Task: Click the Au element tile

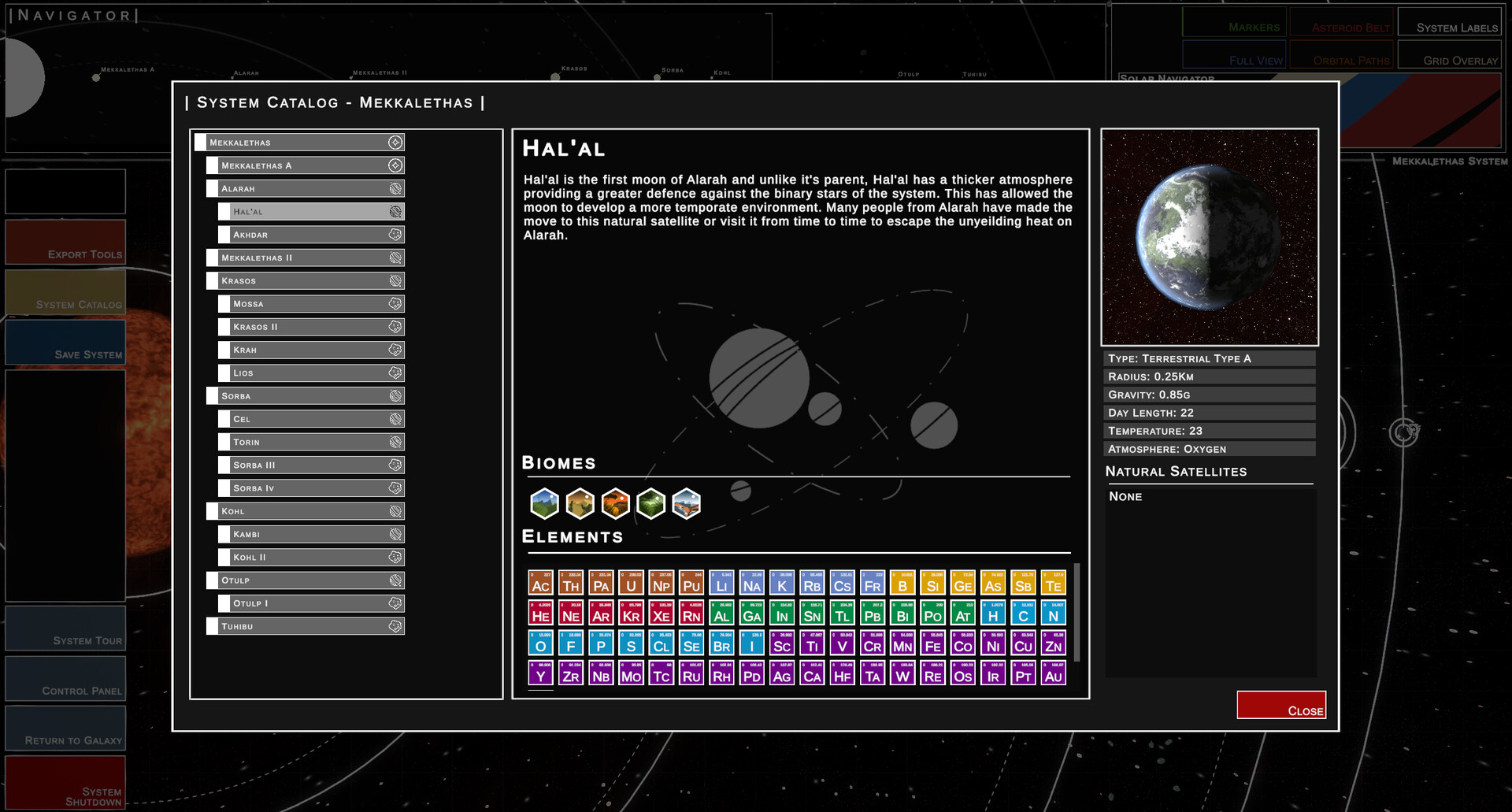Action: 1054,675
